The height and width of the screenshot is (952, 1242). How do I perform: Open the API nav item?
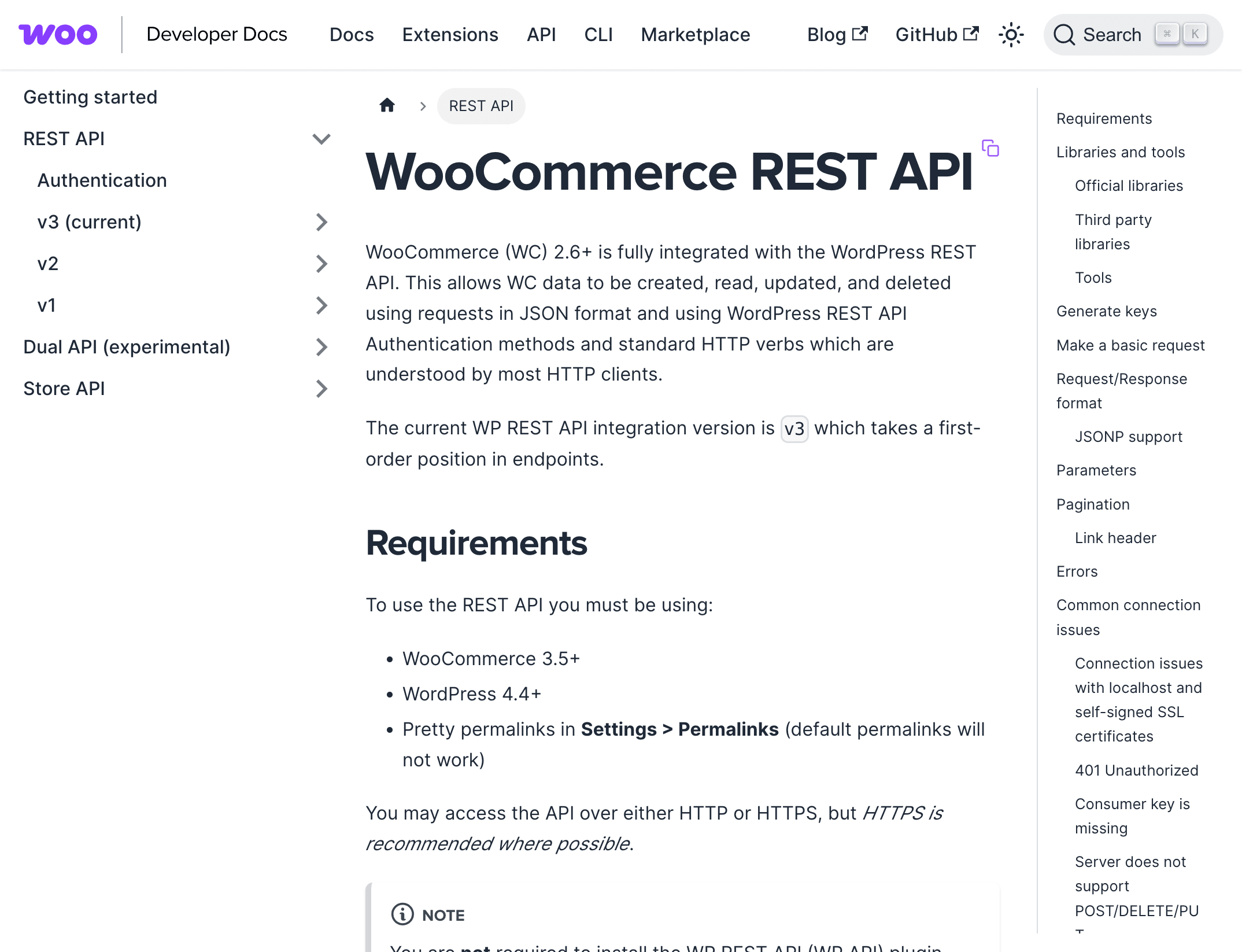click(541, 35)
